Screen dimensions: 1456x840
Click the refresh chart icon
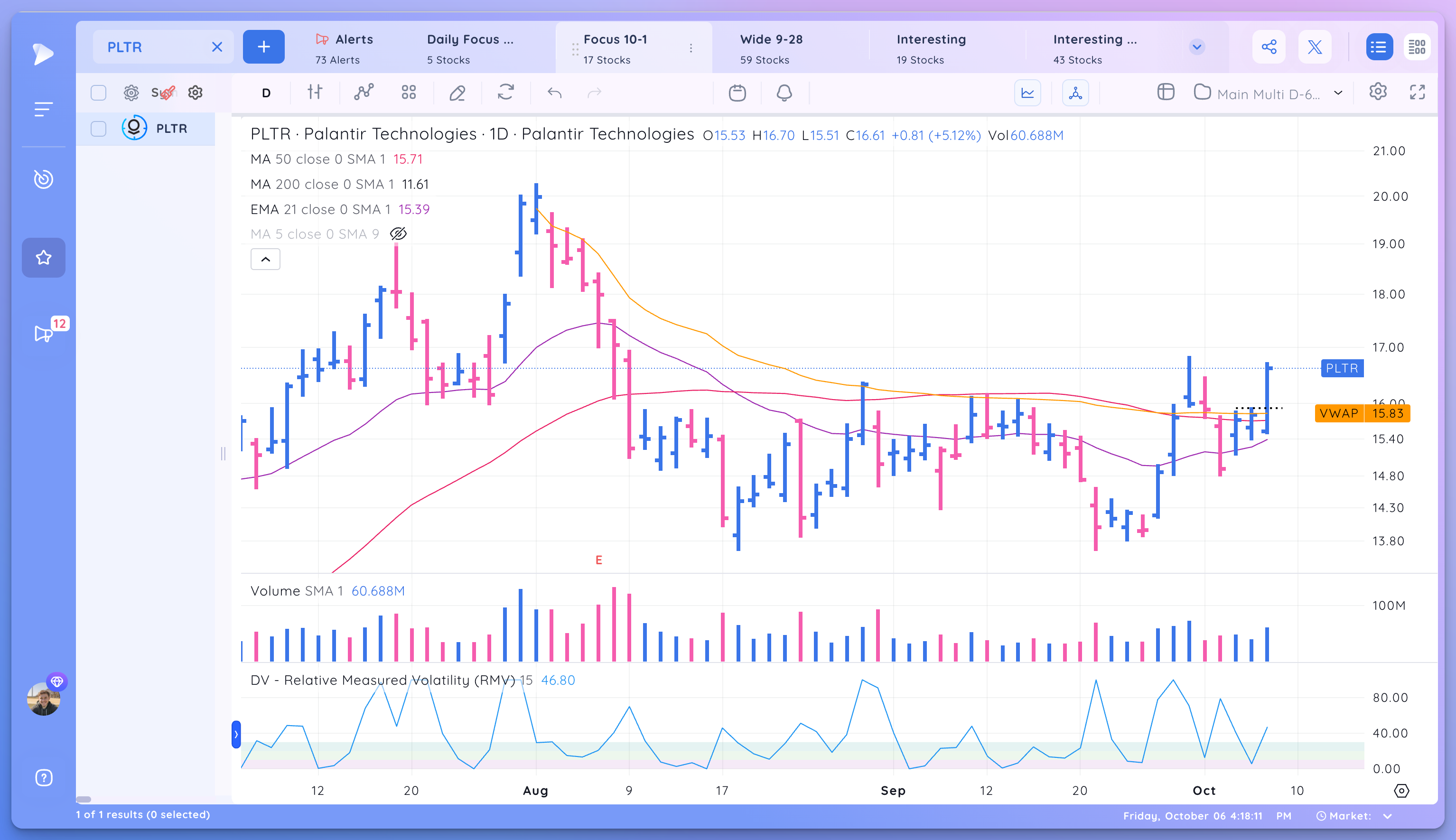506,93
